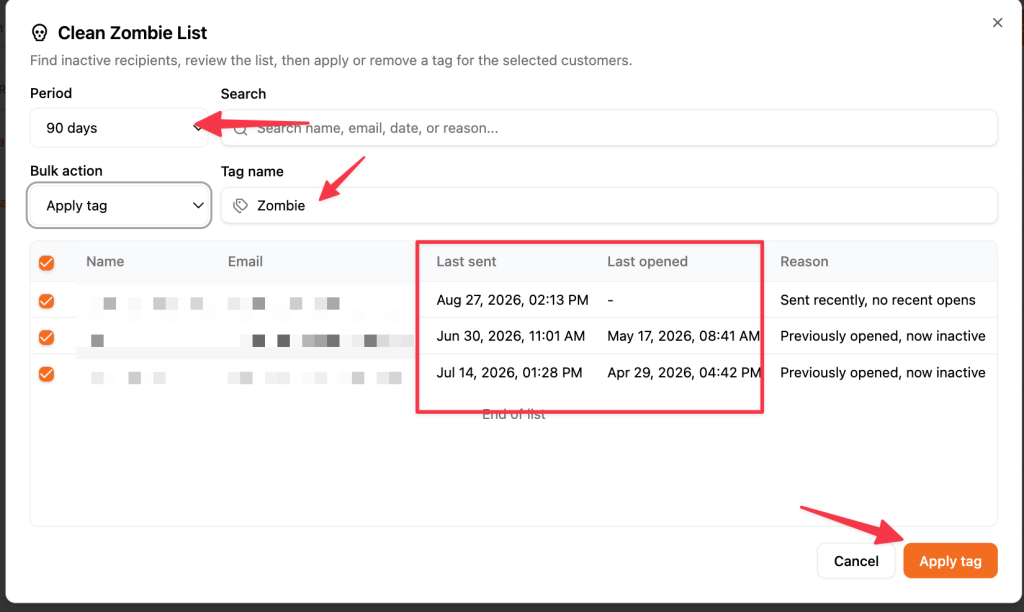This screenshot has width=1024, height=612.
Task: Click the Reason column header
Action: click(804, 261)
